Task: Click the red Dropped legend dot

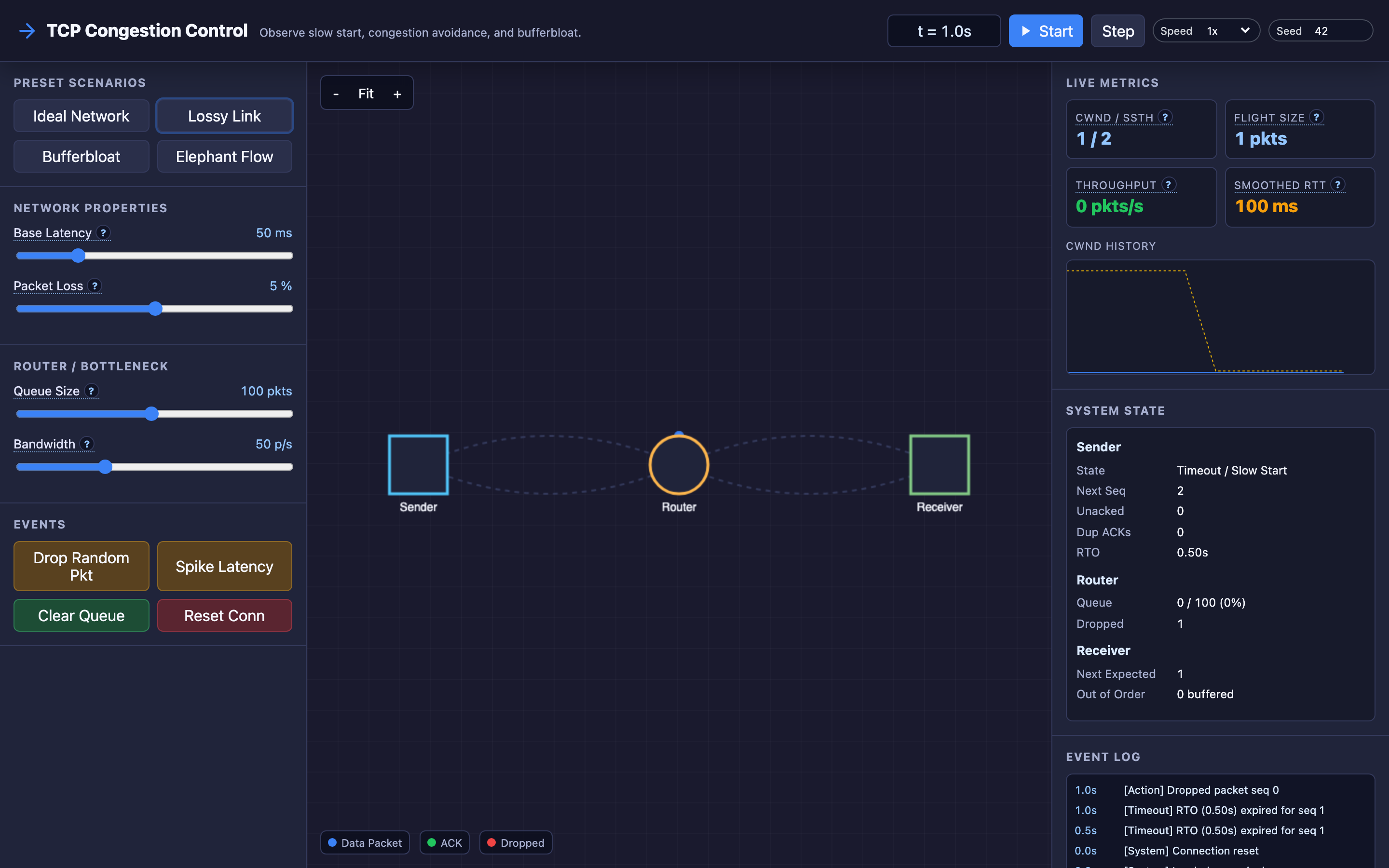Action: tap(491, 843)
